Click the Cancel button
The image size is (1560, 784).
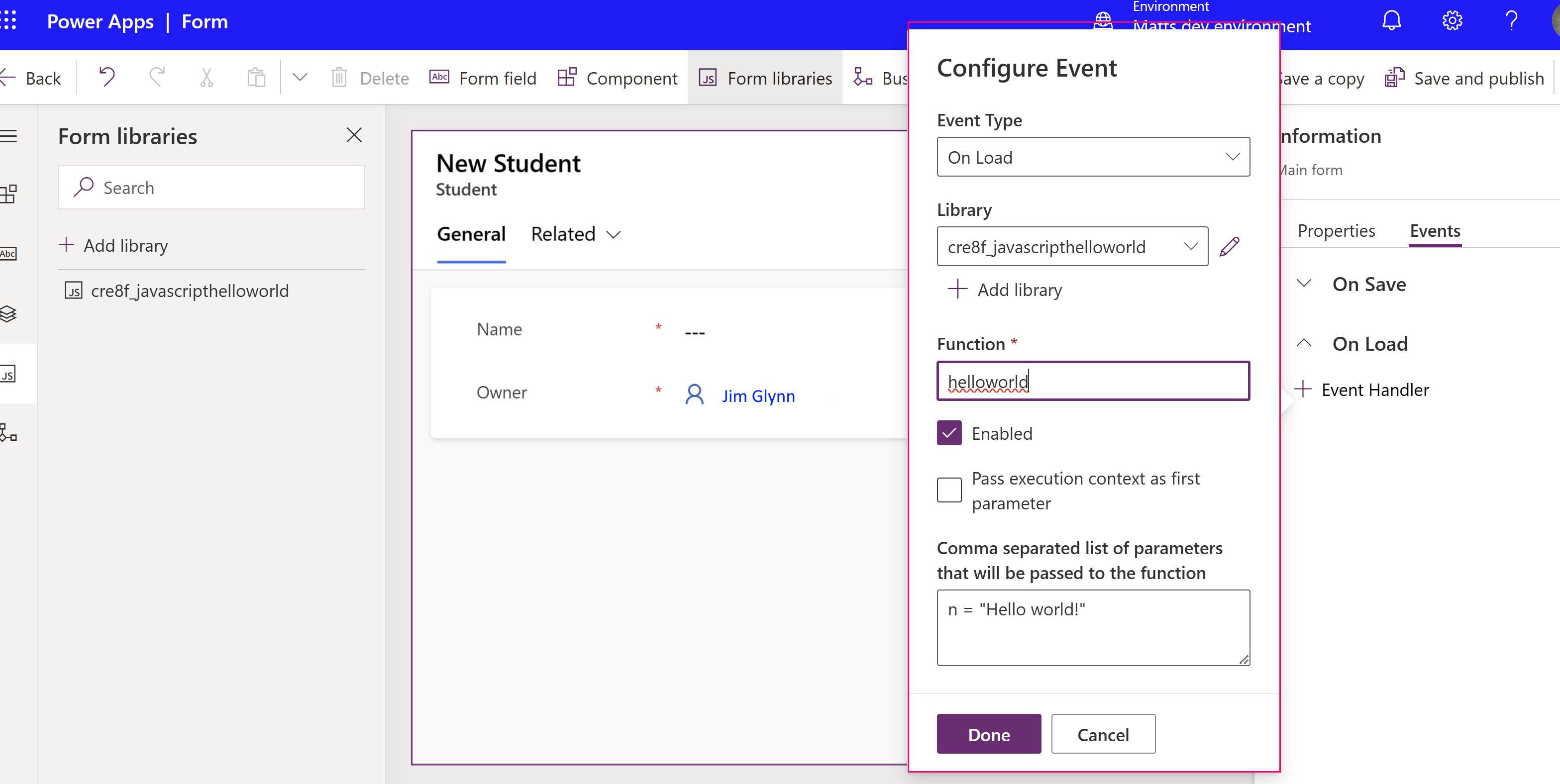1103,734
